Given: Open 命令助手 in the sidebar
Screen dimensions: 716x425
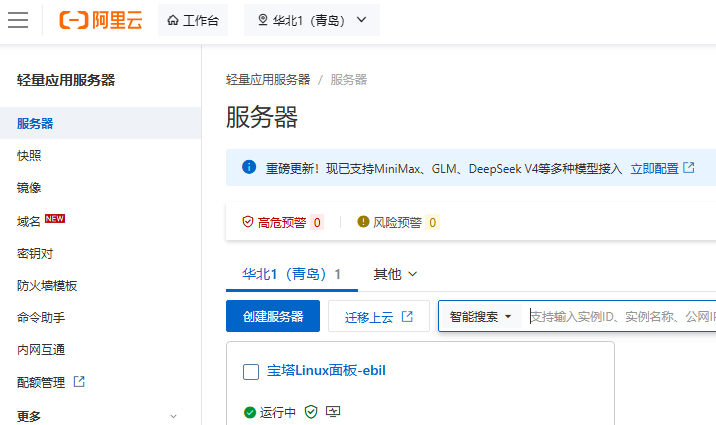Looking at the screenshot, I should click(x=41, y=317).
